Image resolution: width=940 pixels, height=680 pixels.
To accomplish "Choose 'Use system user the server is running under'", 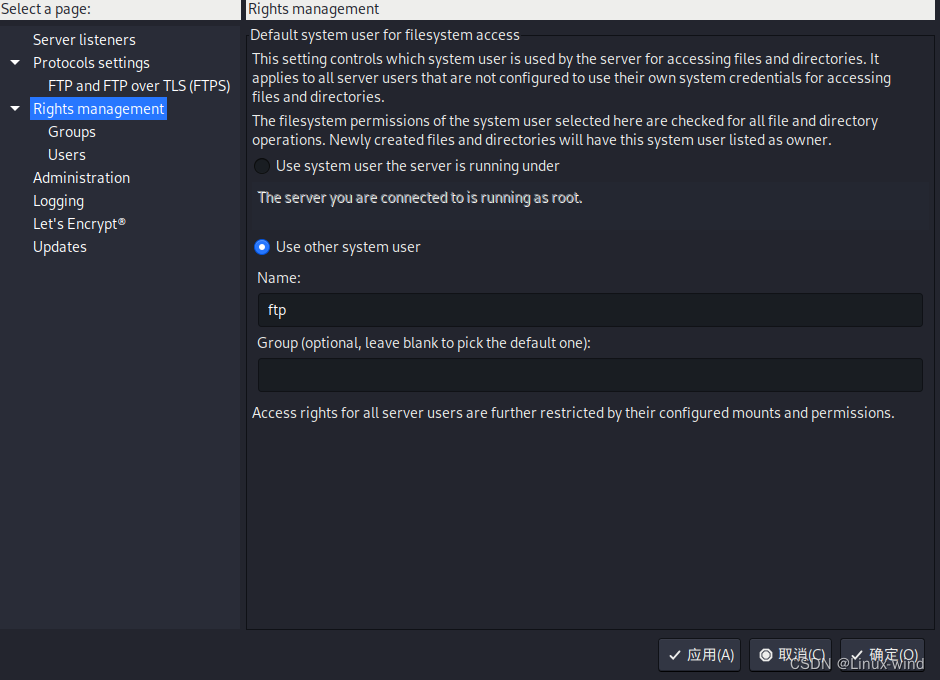I will click(261, 166).
